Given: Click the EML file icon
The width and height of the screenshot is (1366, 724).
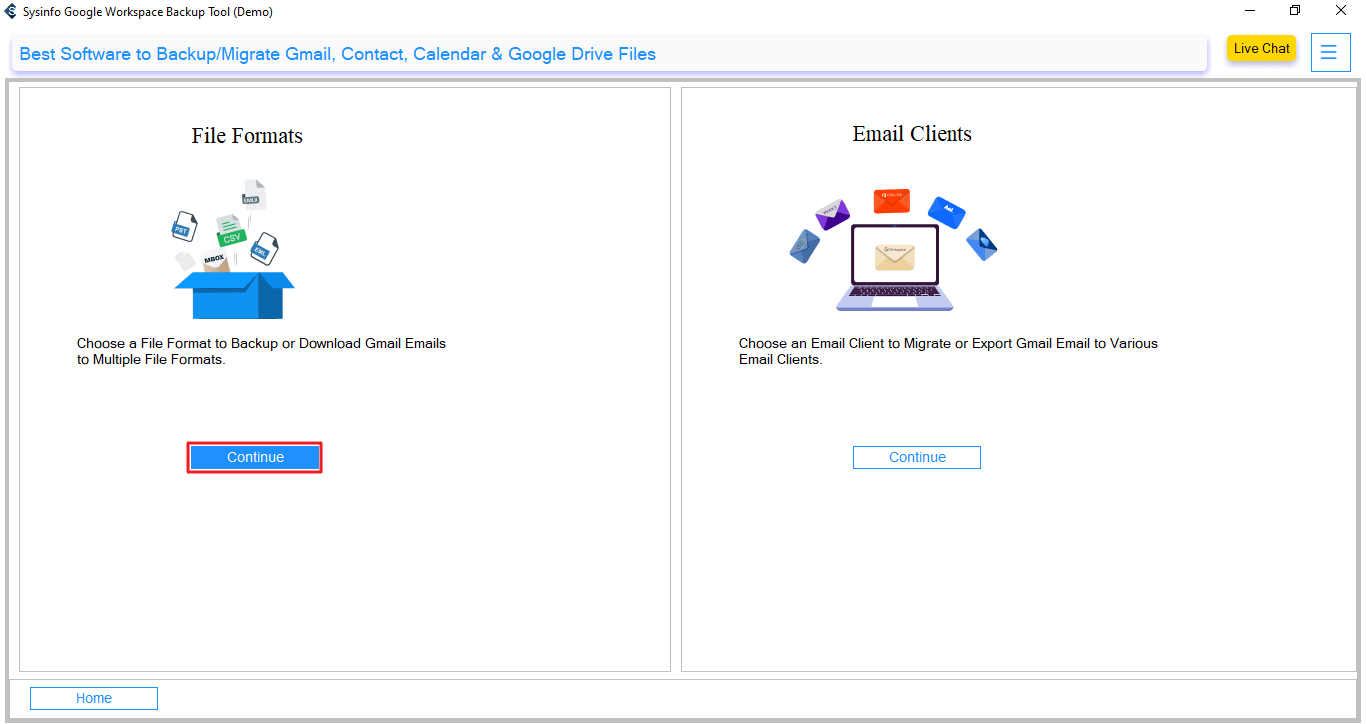Looking at the screenshot, I should pos(264,249).
